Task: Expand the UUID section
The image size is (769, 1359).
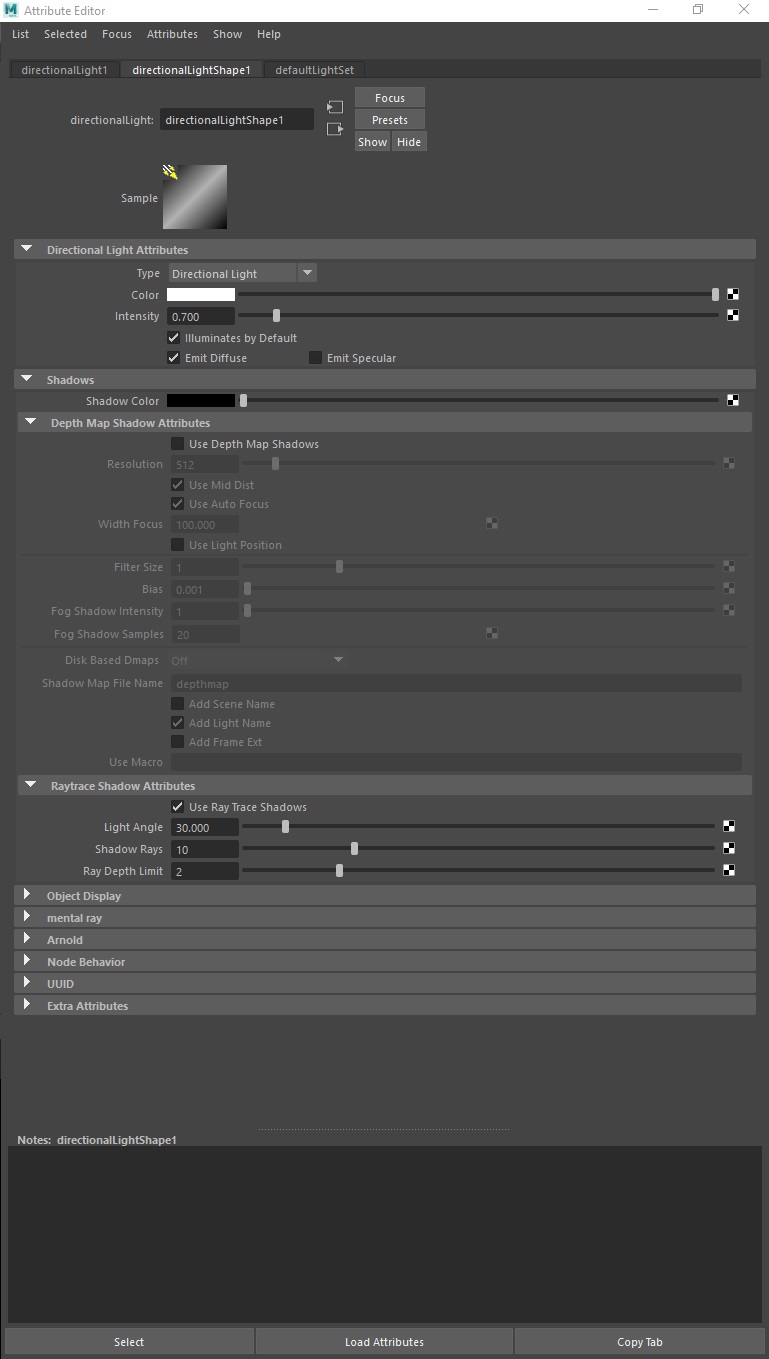Action: (x=27, y=983)
